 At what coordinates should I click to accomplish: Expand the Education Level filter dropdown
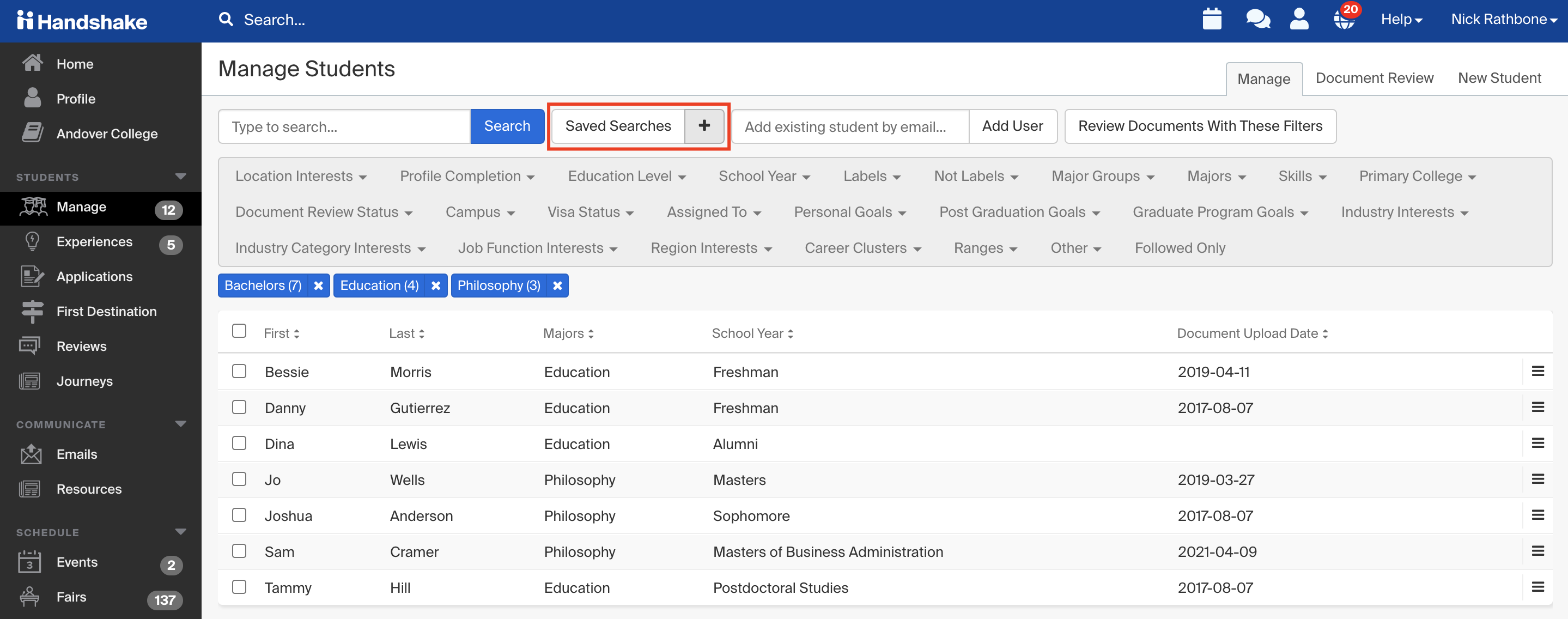click(x=627, y=176)
